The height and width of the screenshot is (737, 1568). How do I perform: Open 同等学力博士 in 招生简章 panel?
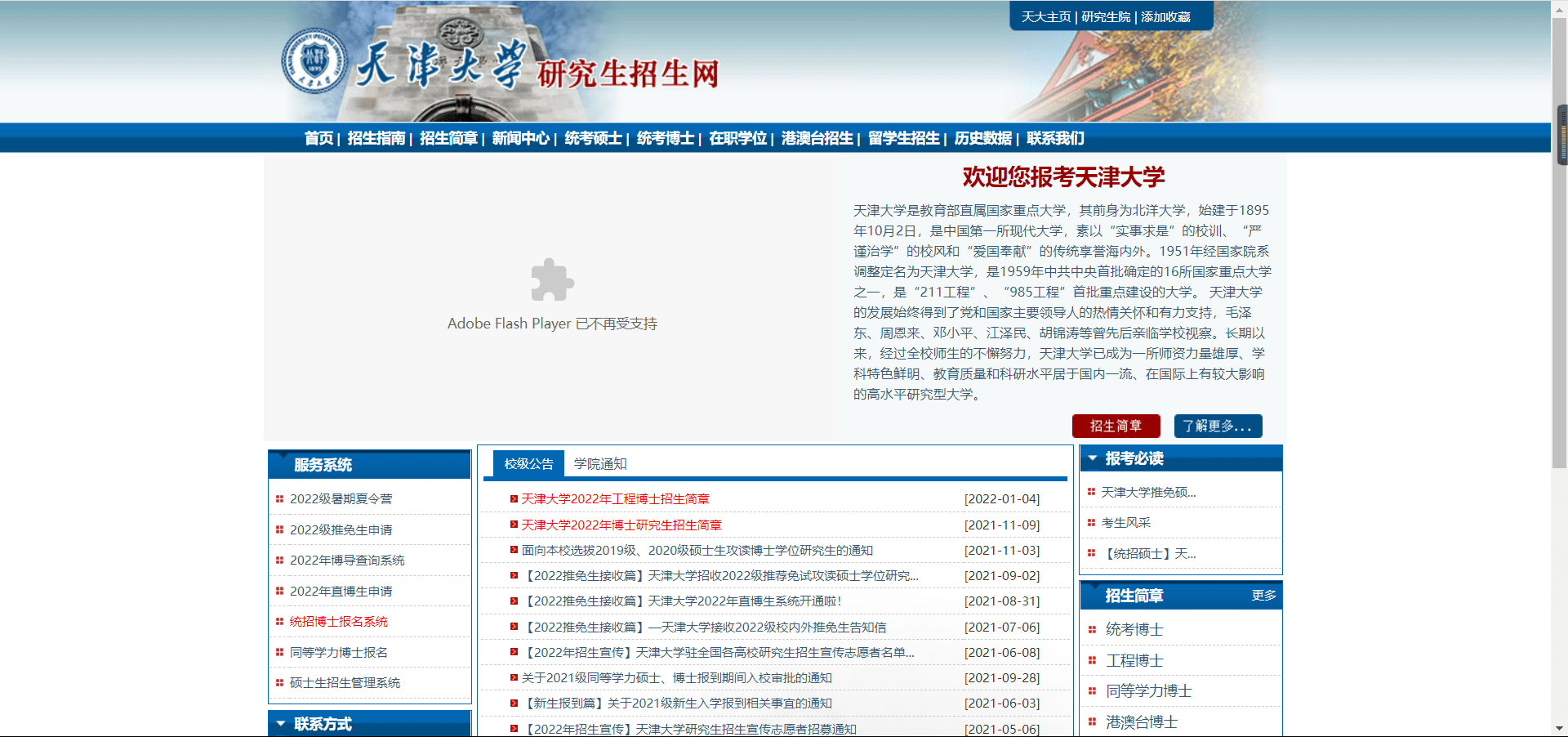(x=1149, y=690)
